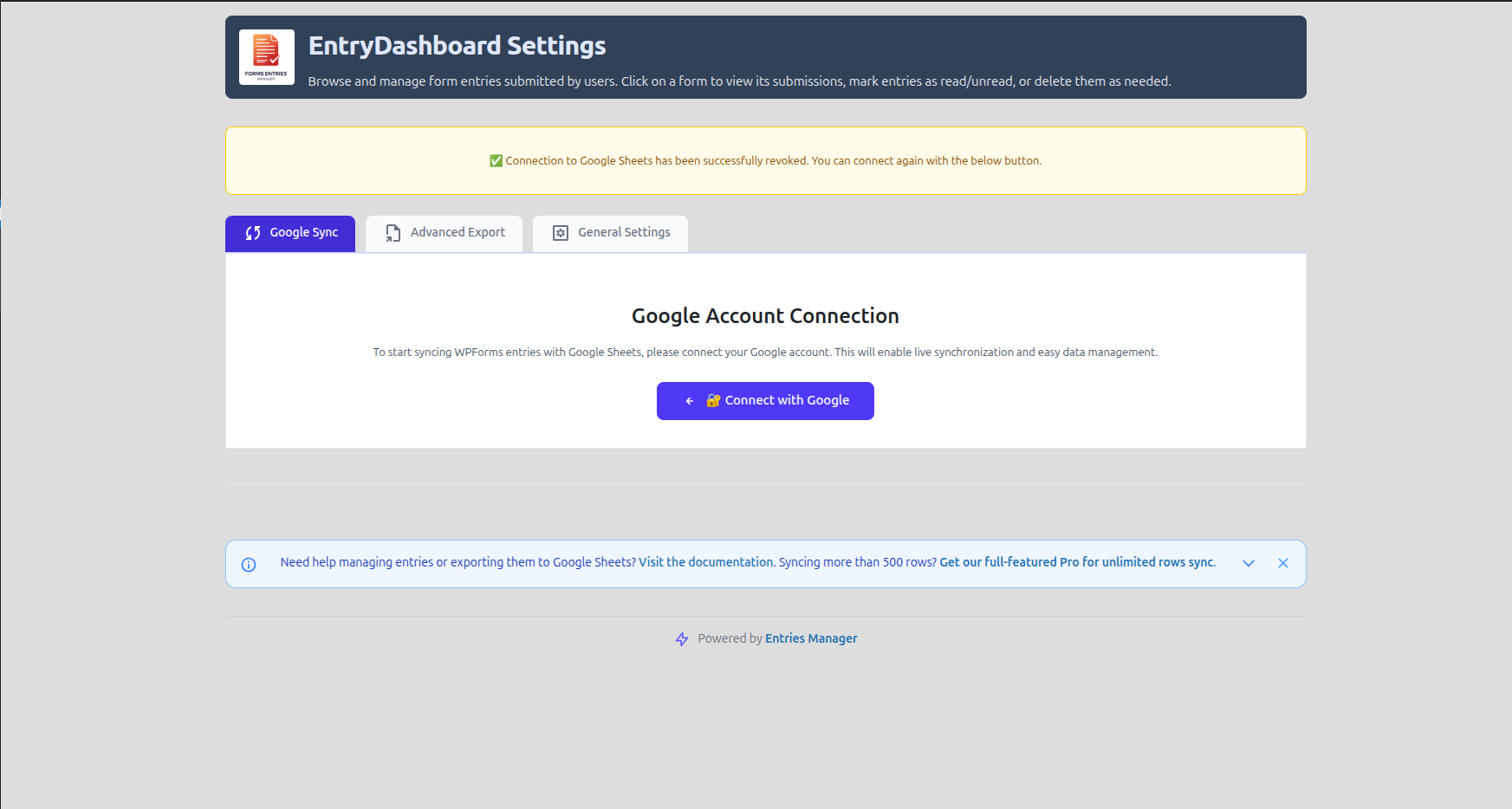Click the revoked connection success notice
Image resolution: width=1512 pixels, height=809 pixels.
pyautogui.click(x=765, y=160)
